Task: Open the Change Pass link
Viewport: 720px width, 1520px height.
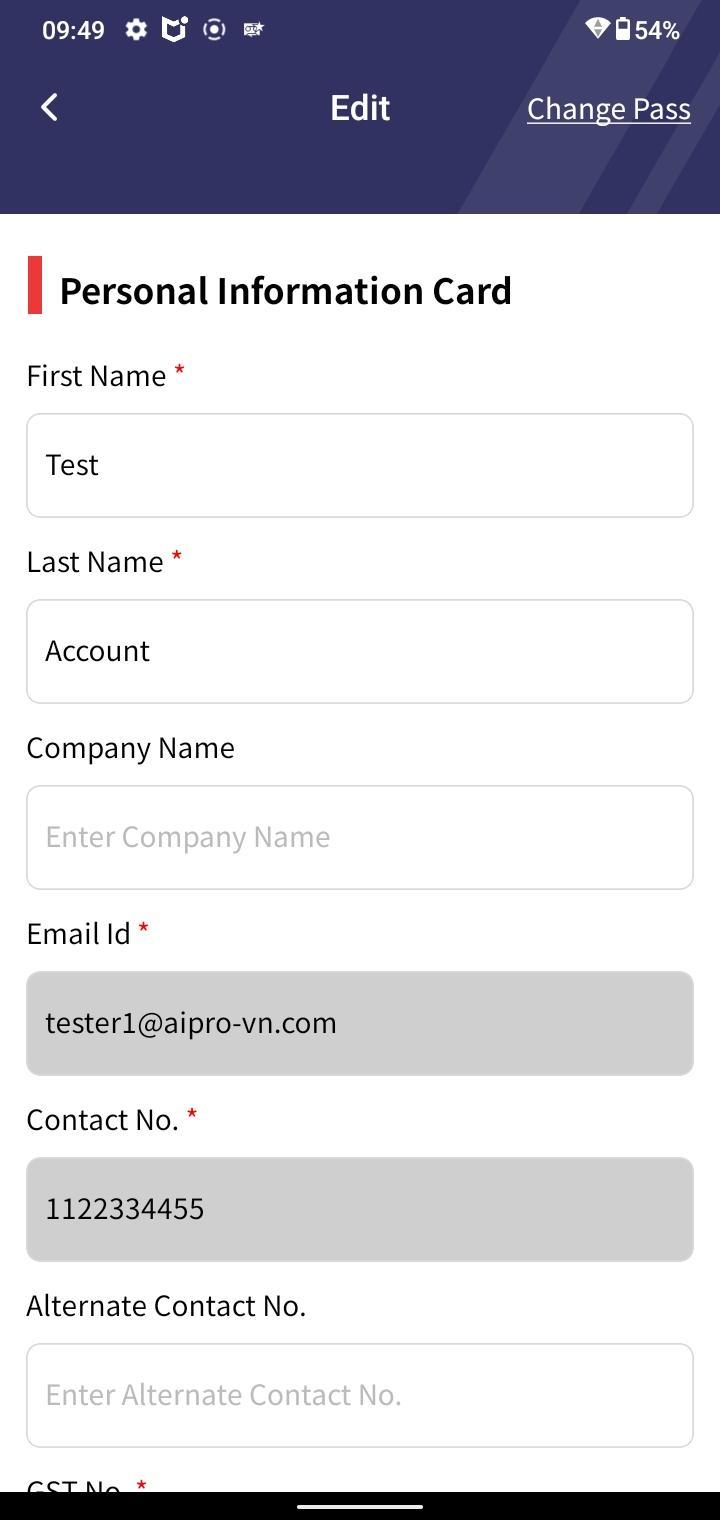Action: click(609, 108)
